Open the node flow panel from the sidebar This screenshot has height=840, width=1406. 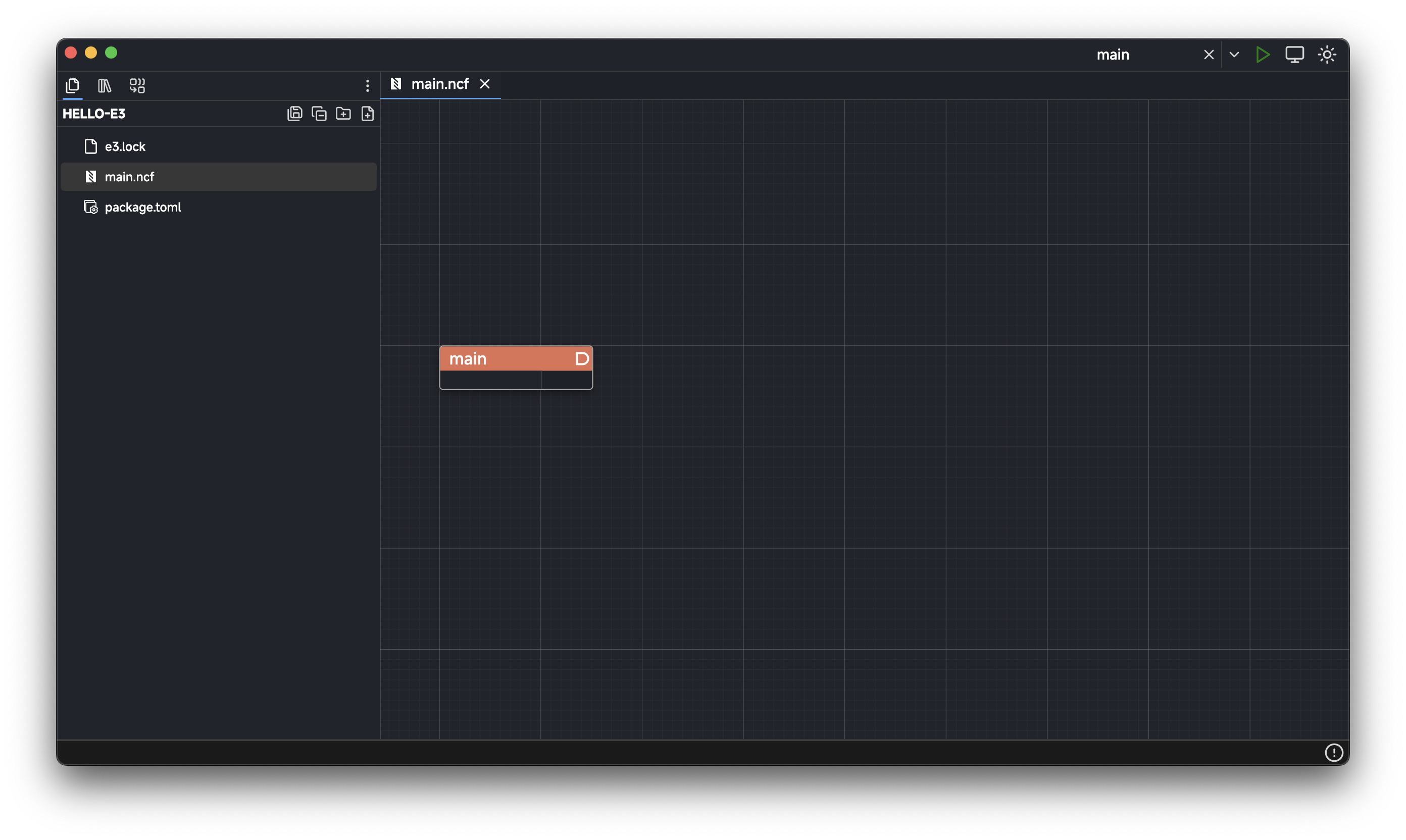point(136,86)
